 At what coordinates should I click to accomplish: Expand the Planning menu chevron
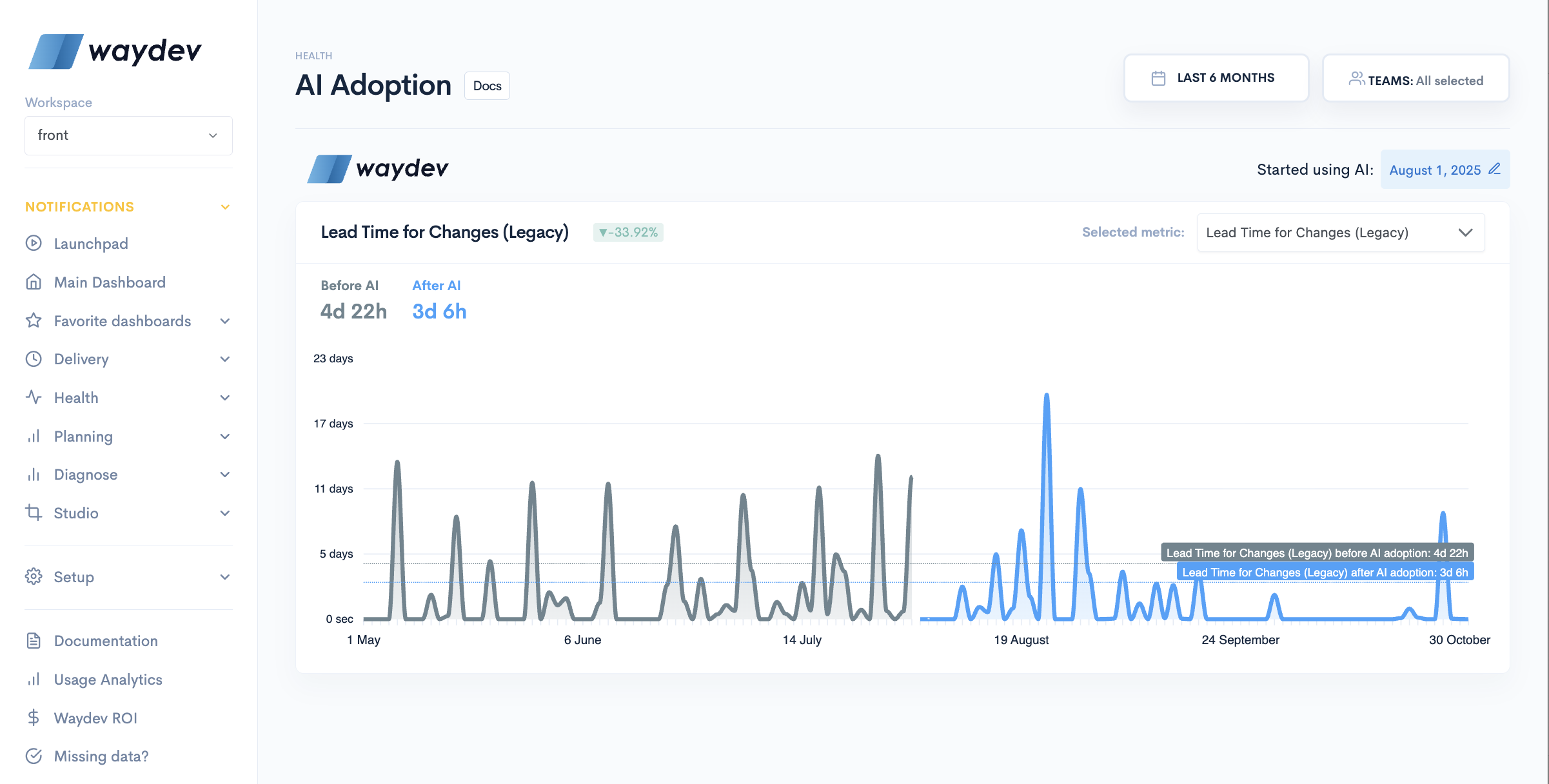(225, 436)
